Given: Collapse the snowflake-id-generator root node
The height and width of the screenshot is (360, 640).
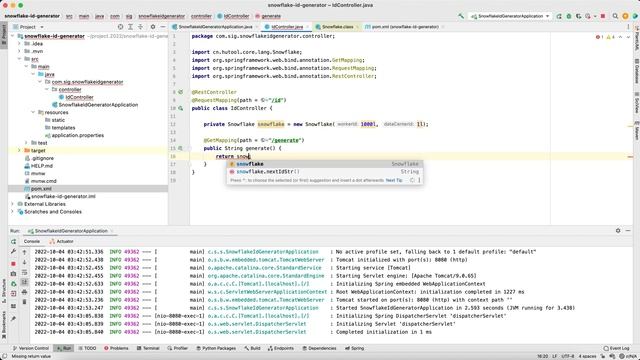Looking at the screenshot, I should 13,36.
